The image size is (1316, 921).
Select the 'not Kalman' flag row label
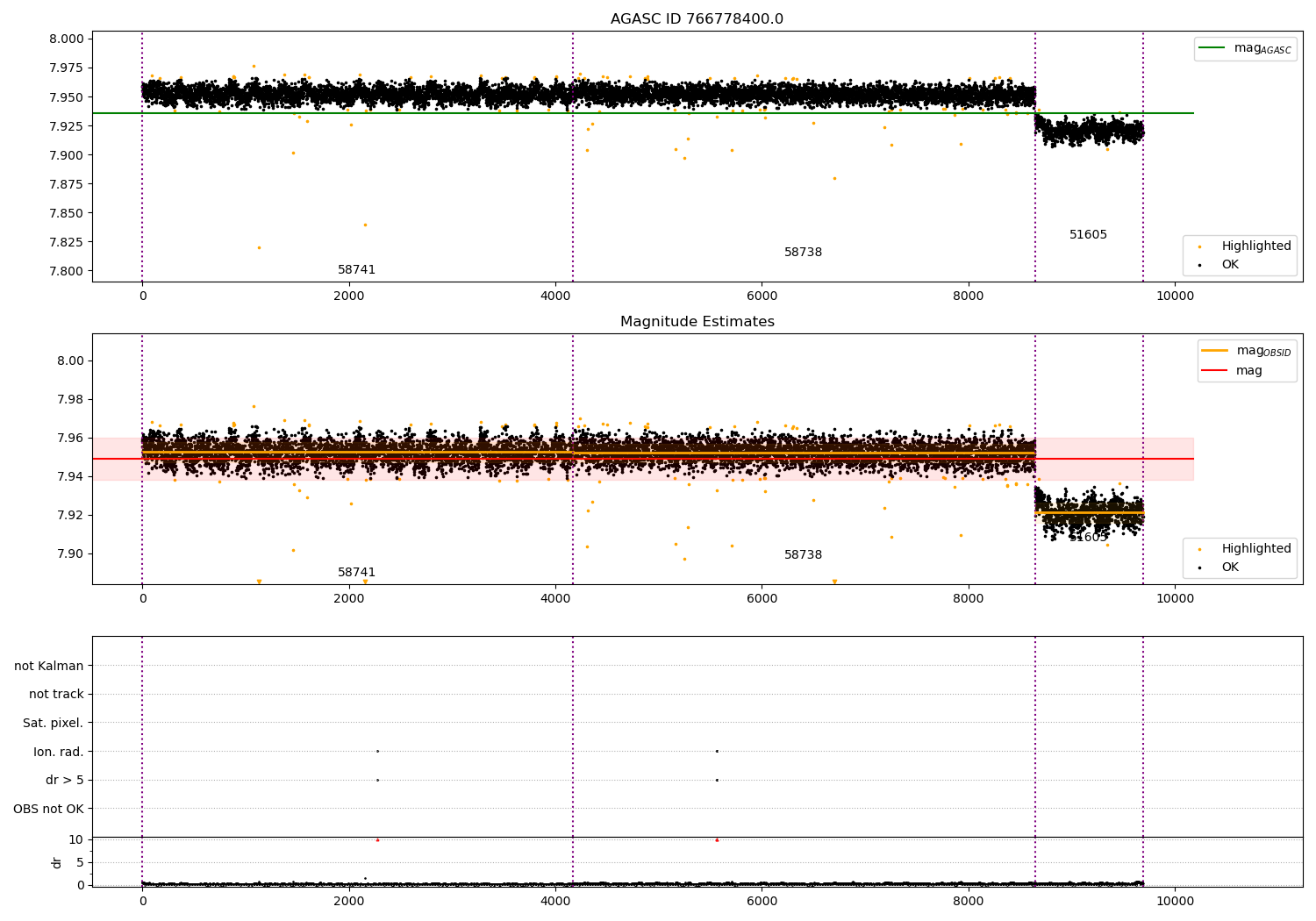point(49,666)
